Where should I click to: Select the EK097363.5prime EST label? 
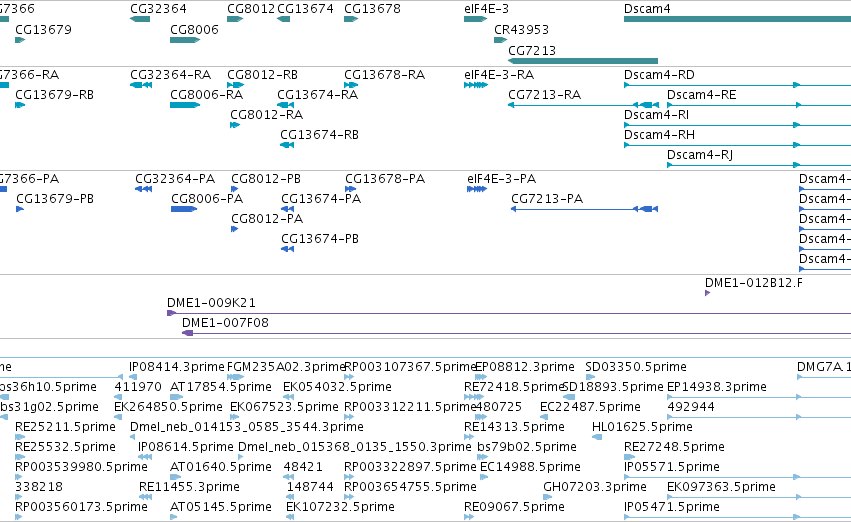pos(721,487)
